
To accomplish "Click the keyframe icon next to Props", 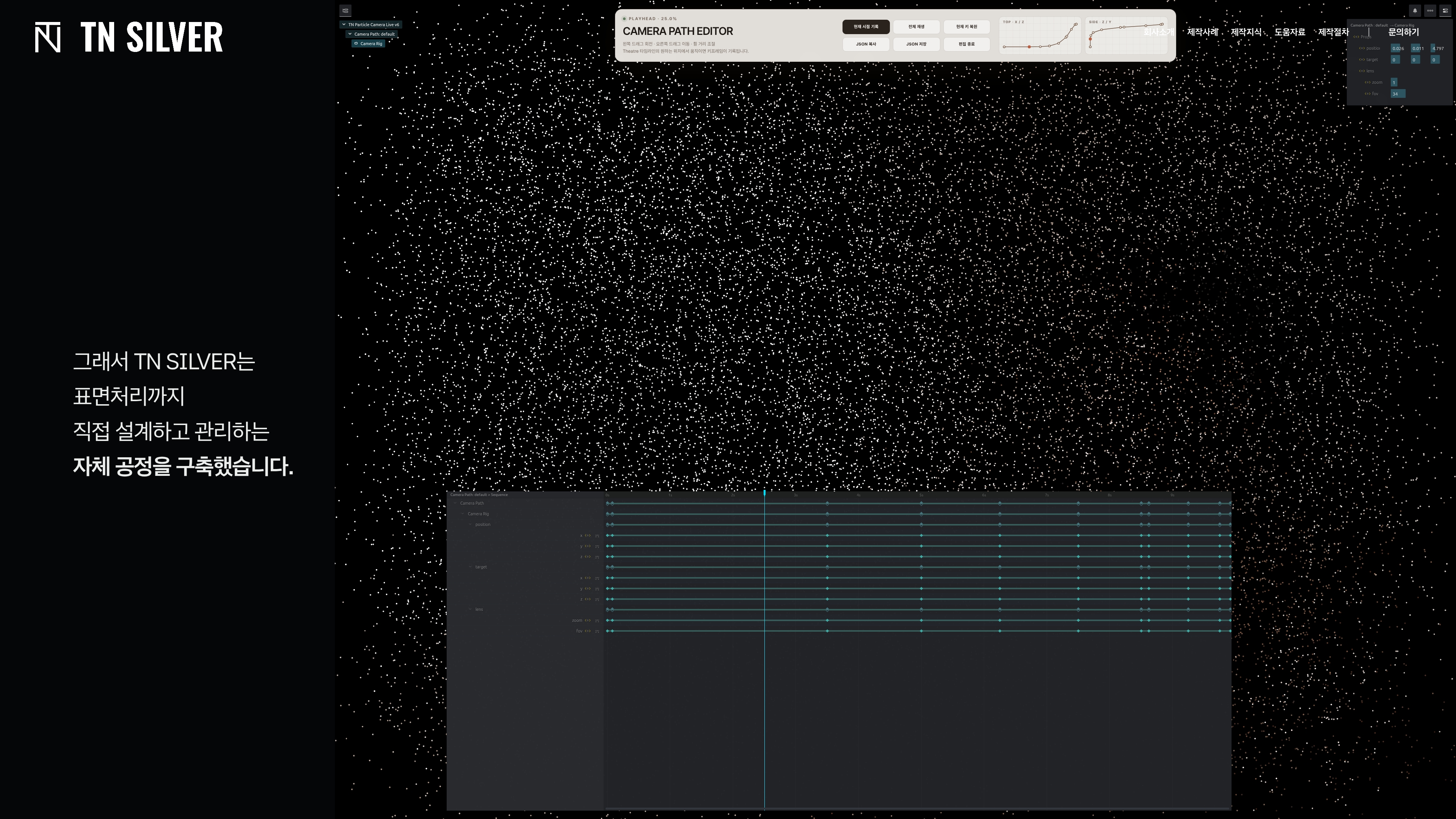I will [1356, 37].
